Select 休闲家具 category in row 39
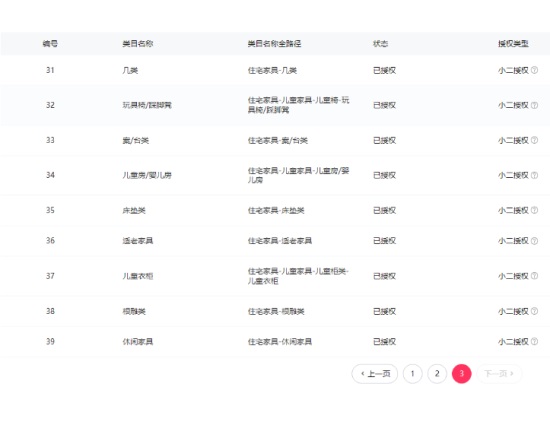This screenshot has height=425, width=550. click(x=138, y=342)
